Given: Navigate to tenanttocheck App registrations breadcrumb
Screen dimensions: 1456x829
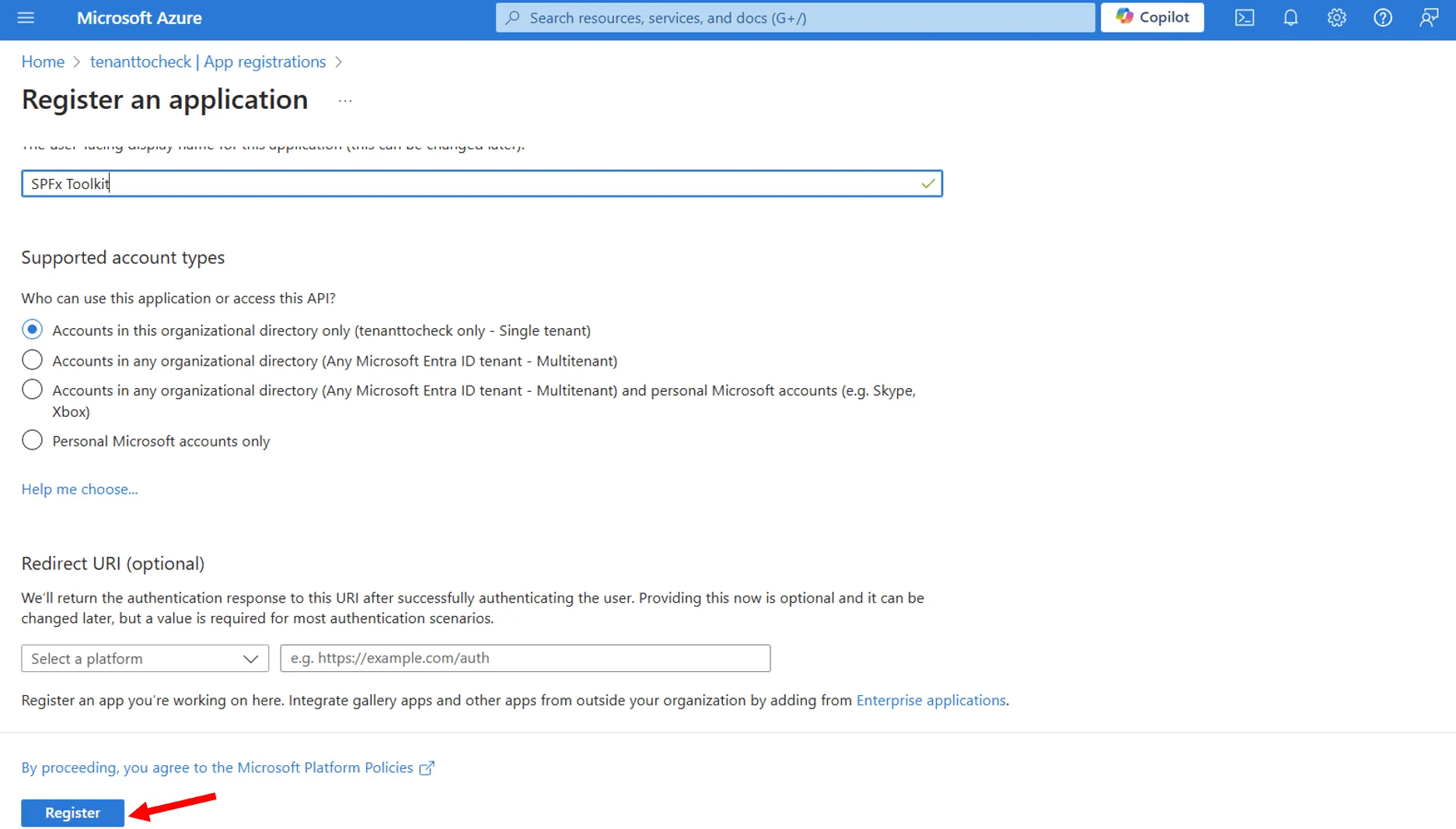Looking at the screenshot, I should coord(208,61).
